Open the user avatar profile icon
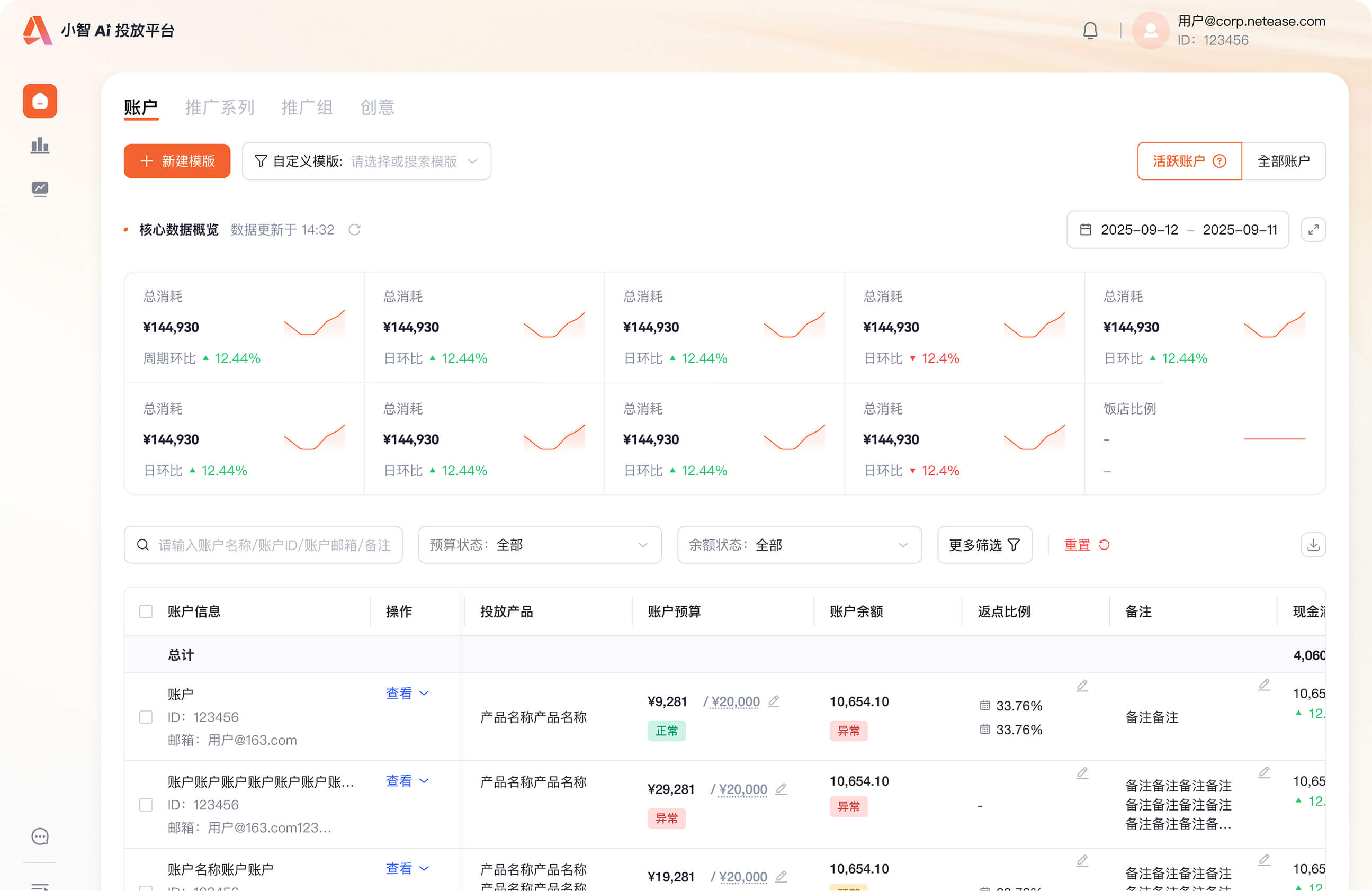Screen dimensions: 1372x891 point(1150,31)
